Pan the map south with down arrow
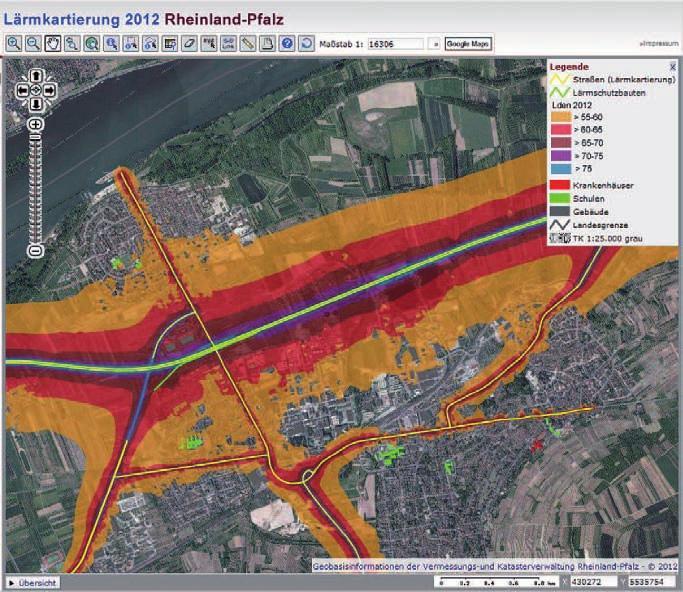 (x=36, y=104)
